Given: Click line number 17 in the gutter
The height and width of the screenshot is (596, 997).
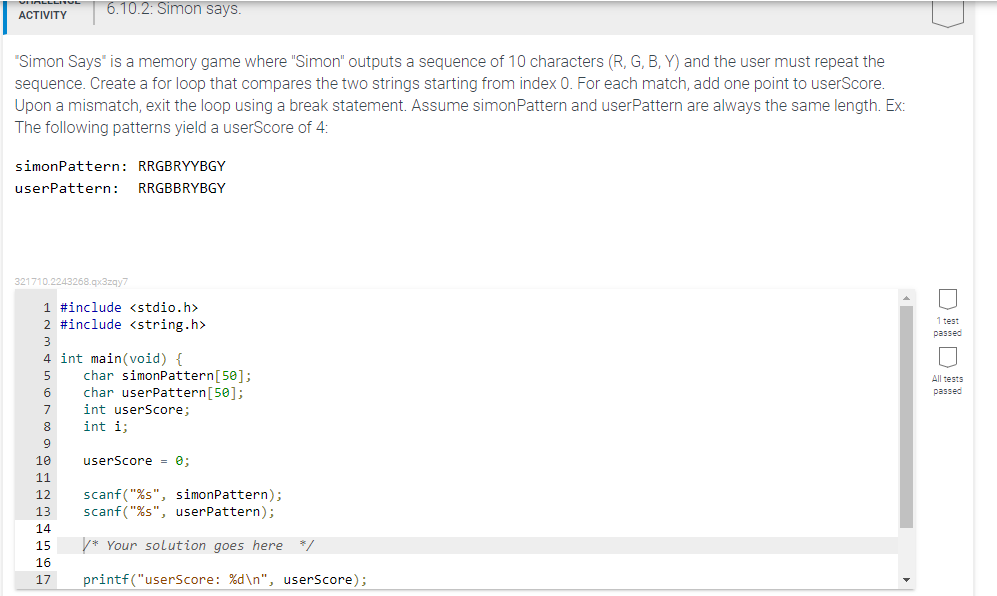Looking at the screenshot, I should pos(43,580).
